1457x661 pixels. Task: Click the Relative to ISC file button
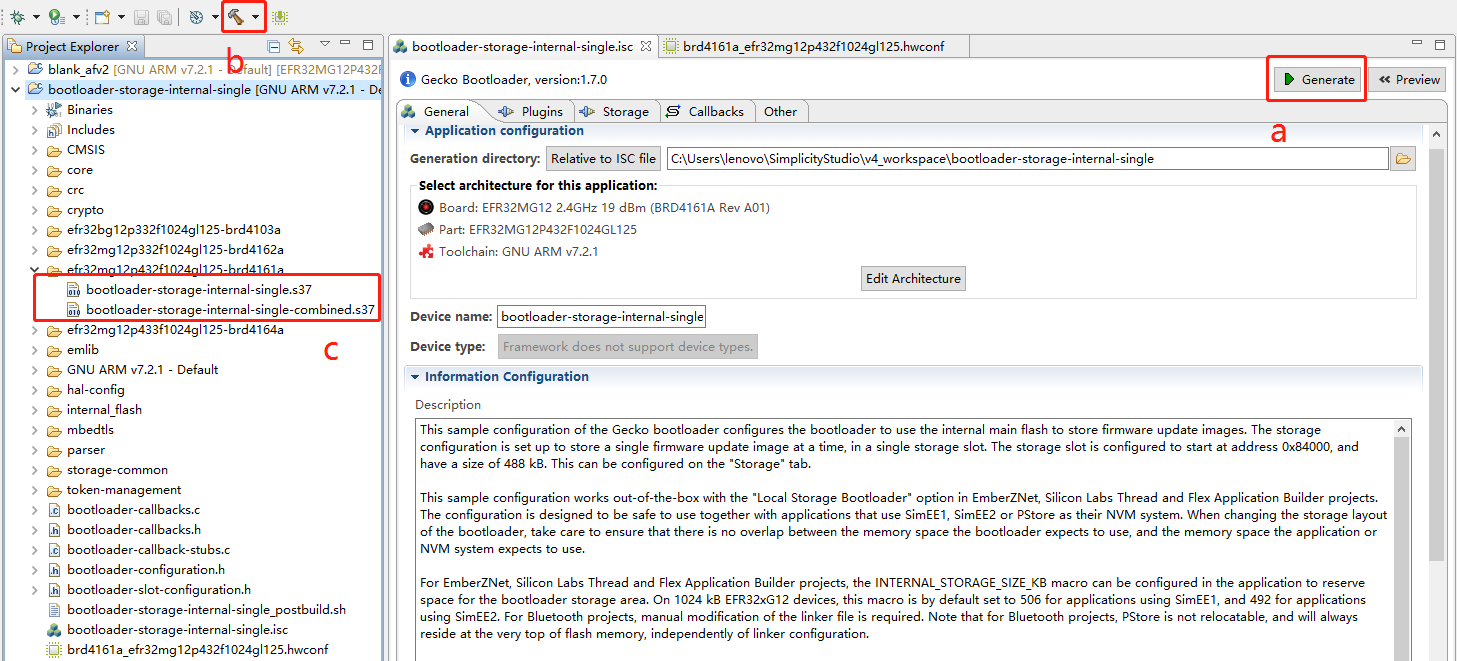click(604, 158)
